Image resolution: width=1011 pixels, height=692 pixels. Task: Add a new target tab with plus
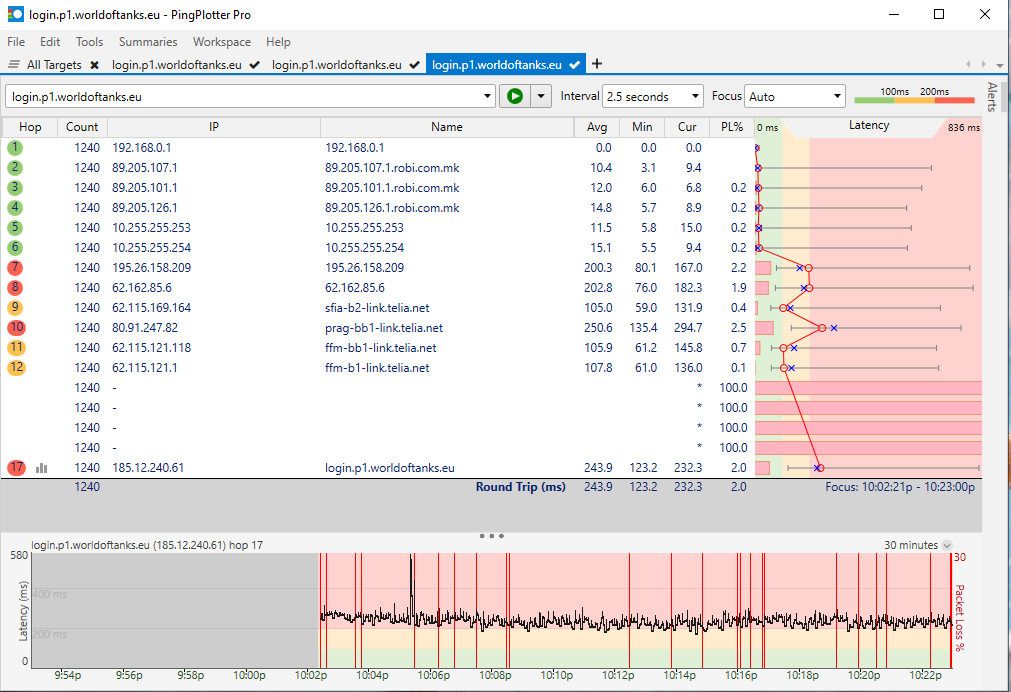(x=597, y=64)
